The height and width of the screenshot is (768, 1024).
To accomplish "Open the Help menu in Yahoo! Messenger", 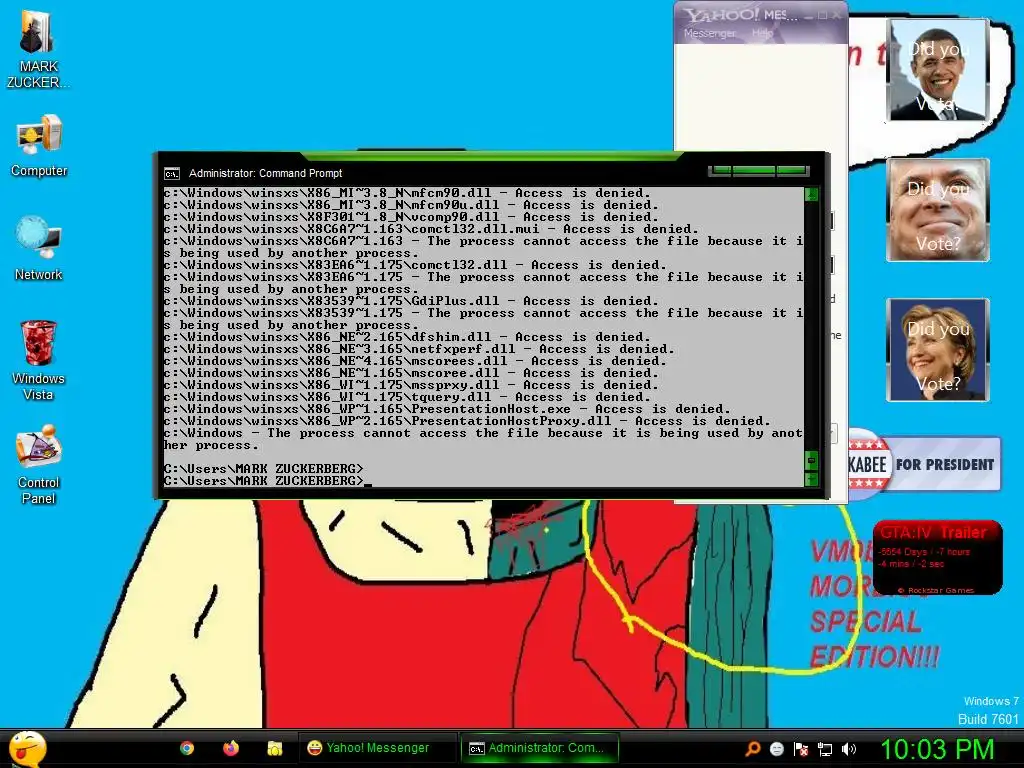I will pyautogui.click(x=762, y=33).
